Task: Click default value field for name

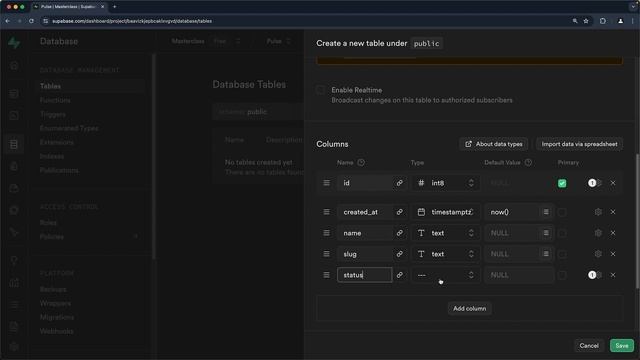Action: click(x=512, y=233)
